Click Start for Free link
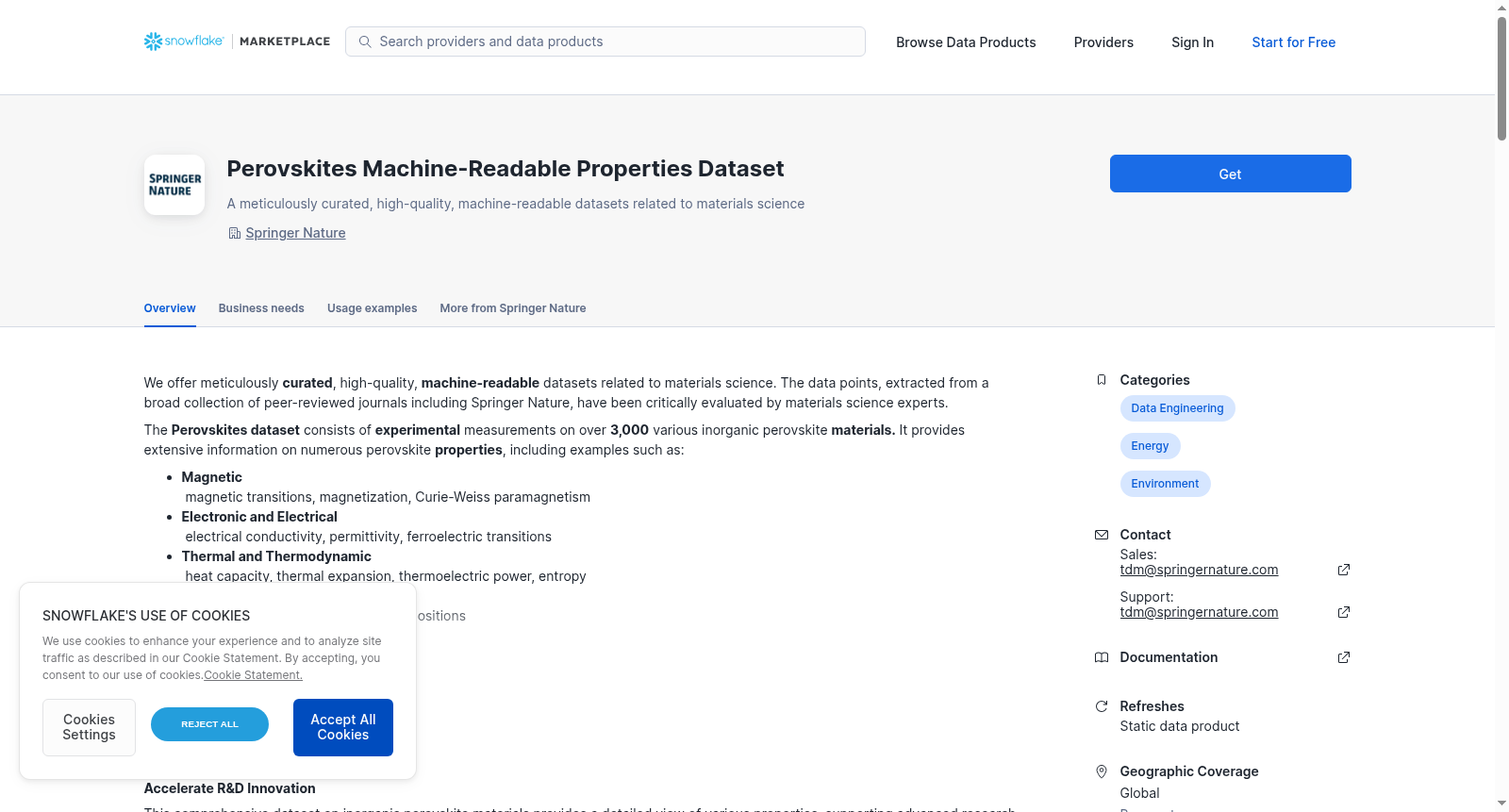Screen dimensions: 1509x812 coord(1293,42)
